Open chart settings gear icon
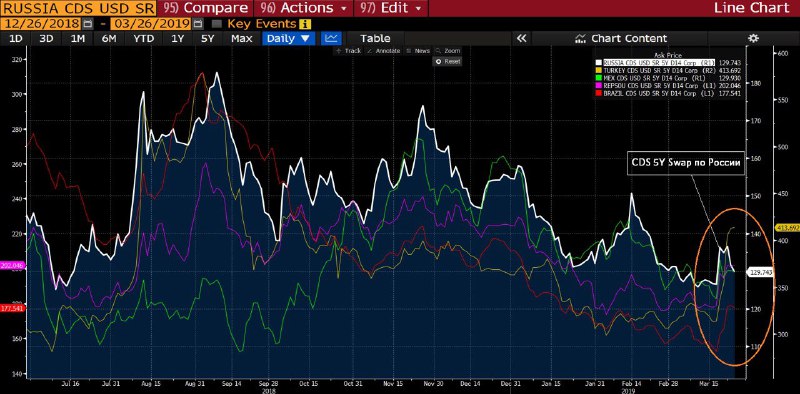Image resolution: width=800 pixels, height=394 pixels. click(753, 38)
